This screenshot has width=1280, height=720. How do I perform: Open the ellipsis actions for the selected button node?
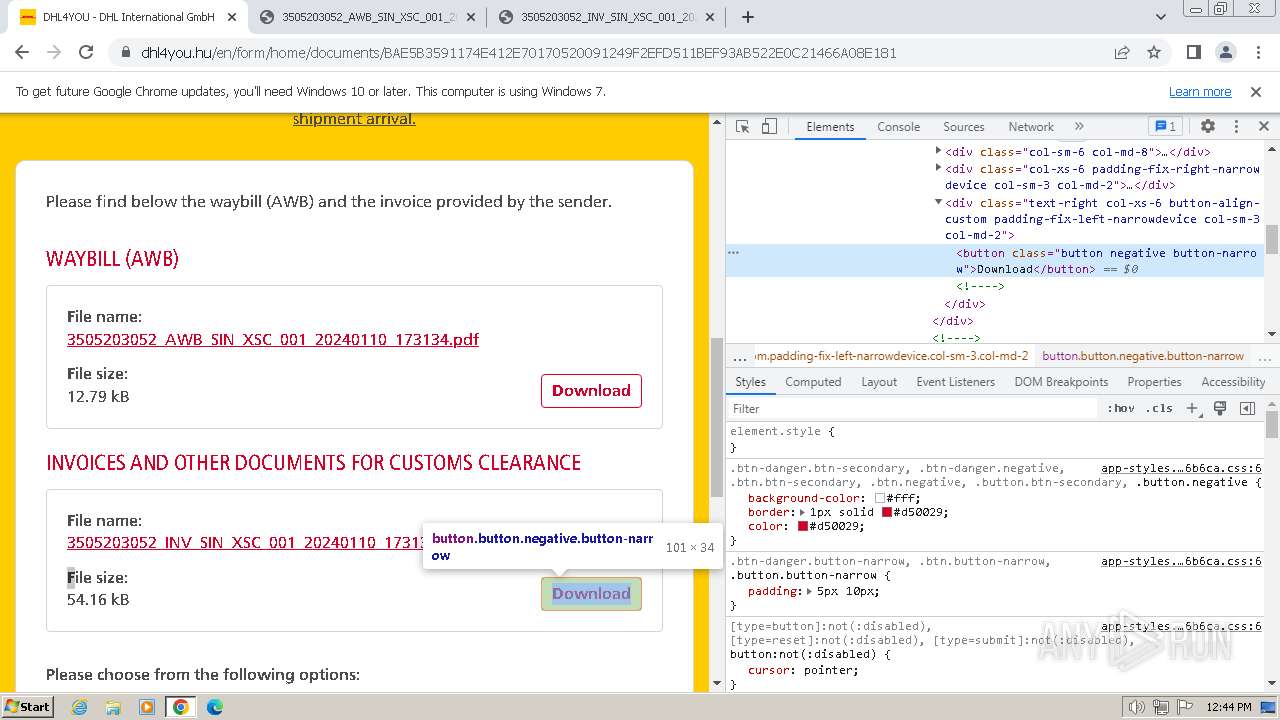click(733, 253)
